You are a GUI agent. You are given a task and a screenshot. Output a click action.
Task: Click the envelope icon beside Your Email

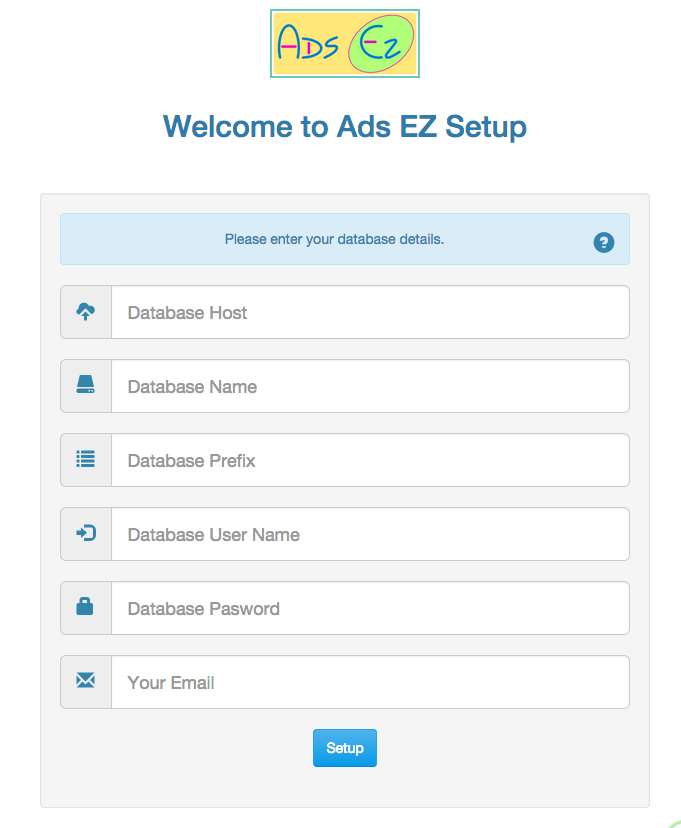86,680
